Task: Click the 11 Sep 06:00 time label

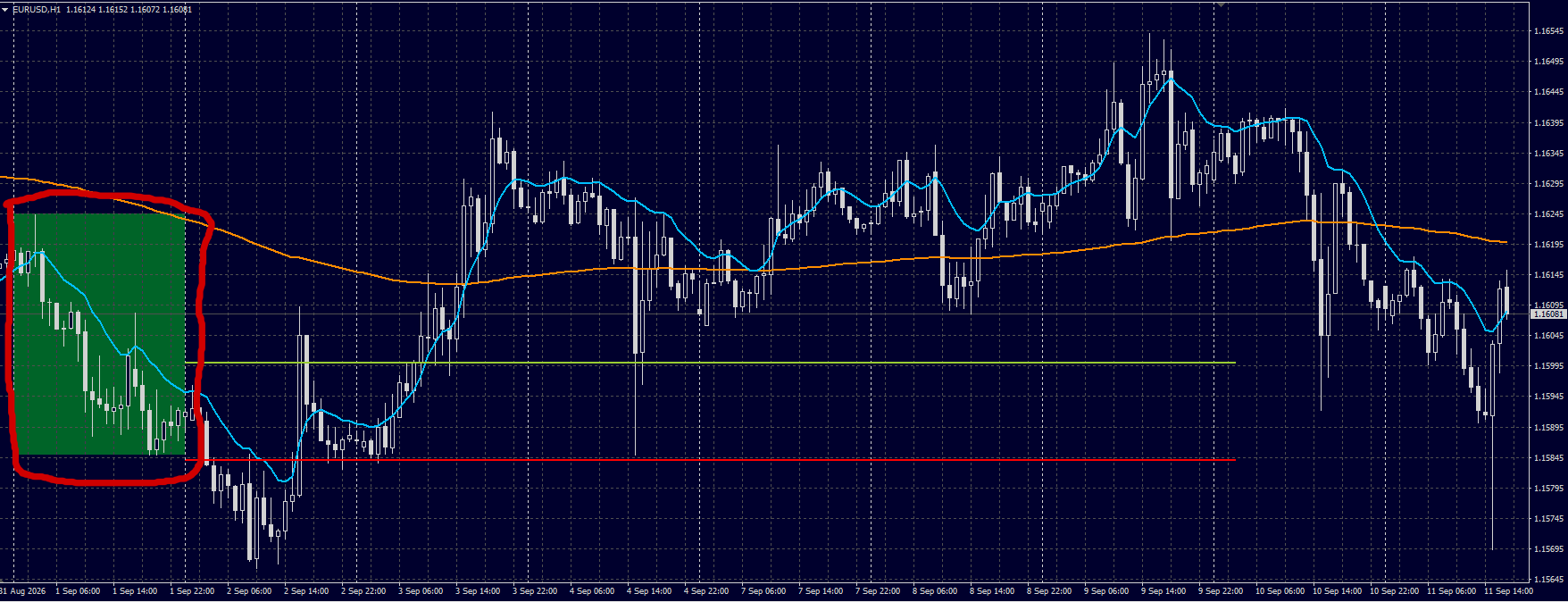Action: (1451, 591)
